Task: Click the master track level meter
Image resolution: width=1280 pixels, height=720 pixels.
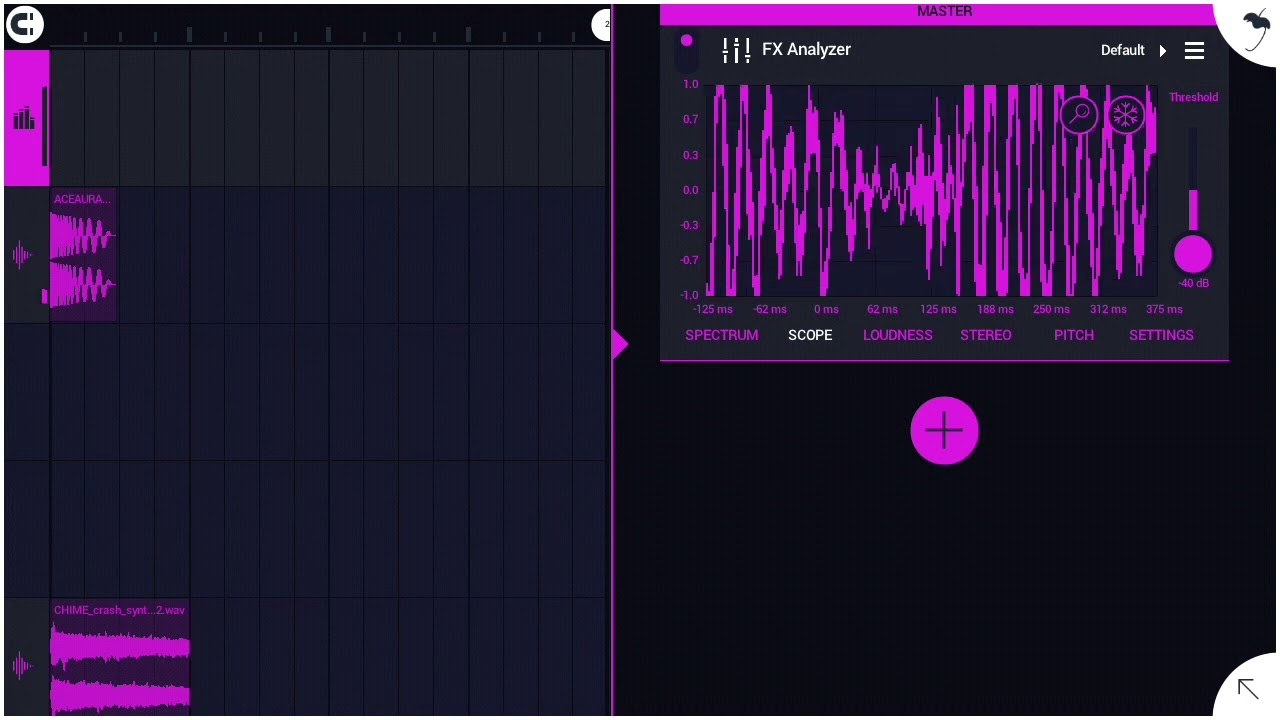Action: click(44, 126)
